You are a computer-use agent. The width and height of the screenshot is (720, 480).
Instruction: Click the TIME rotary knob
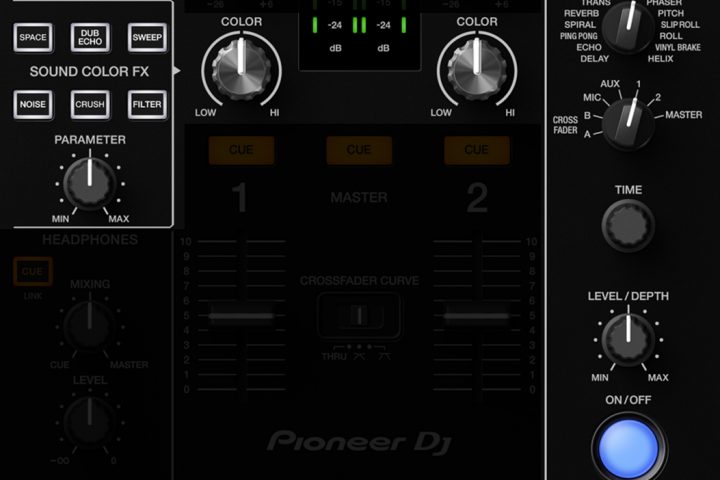click(x=628, y=225)
